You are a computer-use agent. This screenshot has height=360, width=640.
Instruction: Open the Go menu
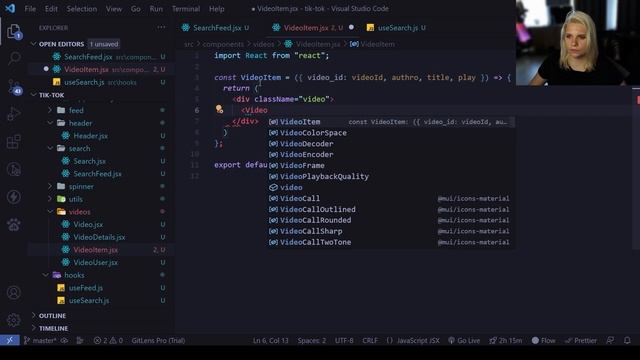[136, 9]
